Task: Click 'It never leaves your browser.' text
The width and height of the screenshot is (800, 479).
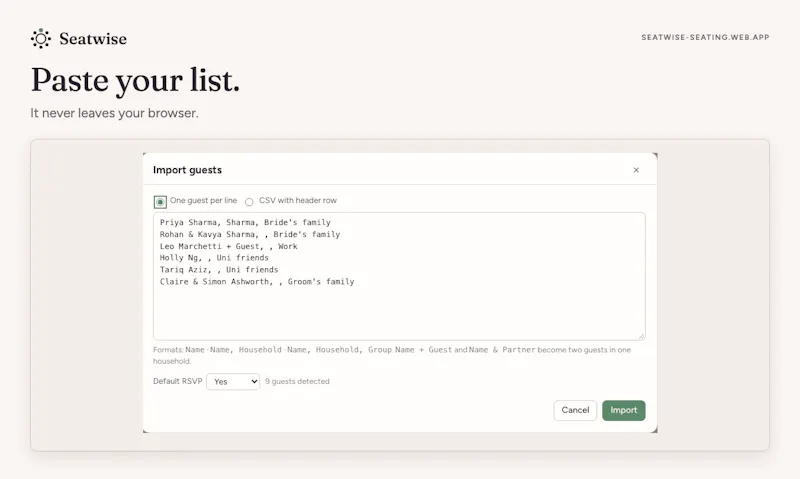Action: (x=114, y=113)
